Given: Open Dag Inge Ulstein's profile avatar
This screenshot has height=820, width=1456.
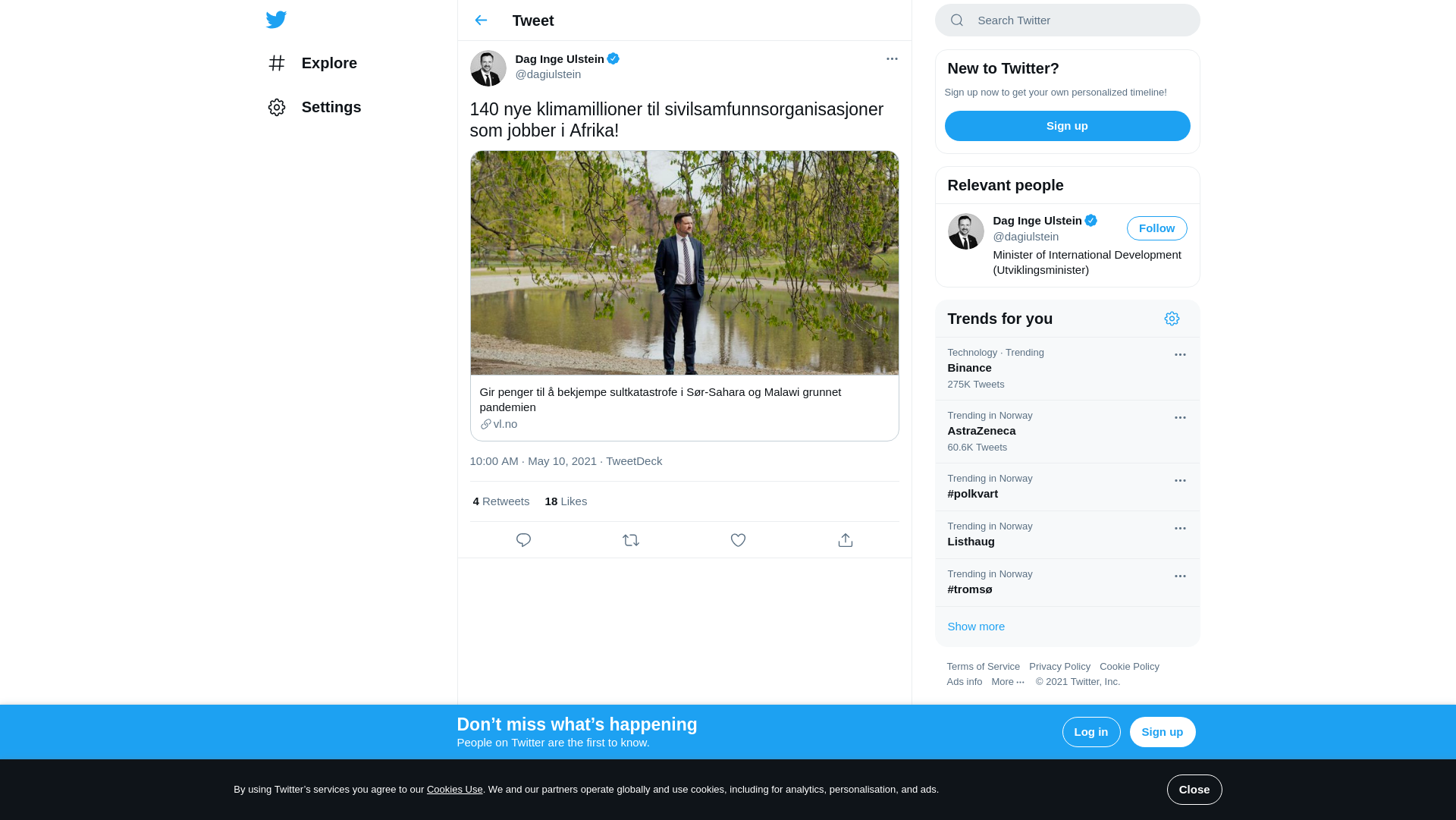Looking at the screenshot, I should click(488, 68).
